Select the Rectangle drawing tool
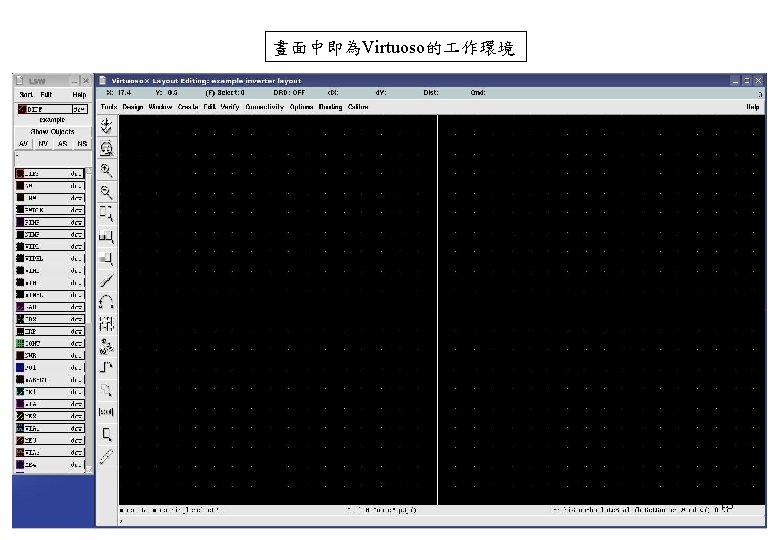Image resolution: width=780 pixels, height=540 pixels. (106, 434)
